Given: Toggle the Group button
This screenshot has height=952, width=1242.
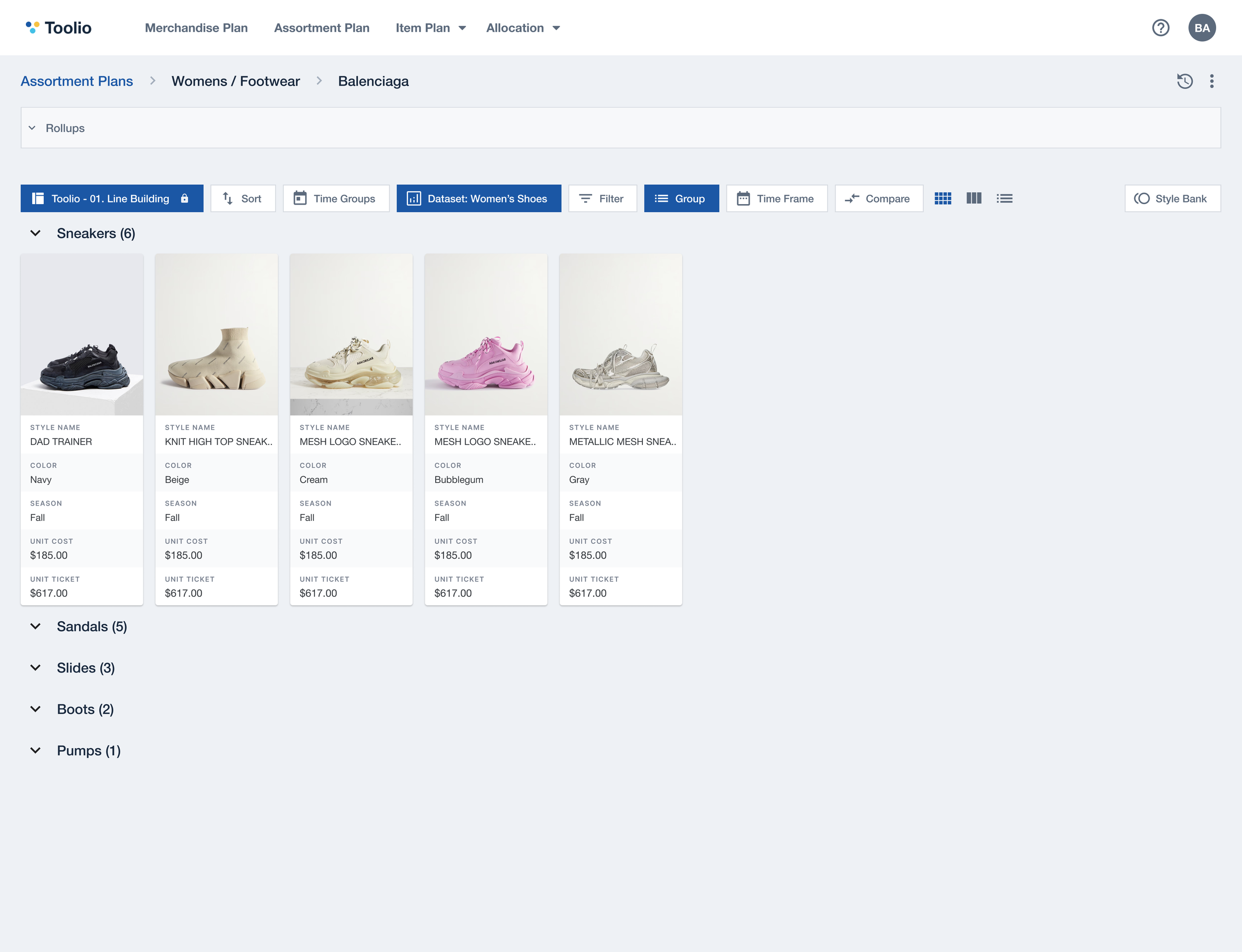Looking at the screenshot, I should 681,198.
